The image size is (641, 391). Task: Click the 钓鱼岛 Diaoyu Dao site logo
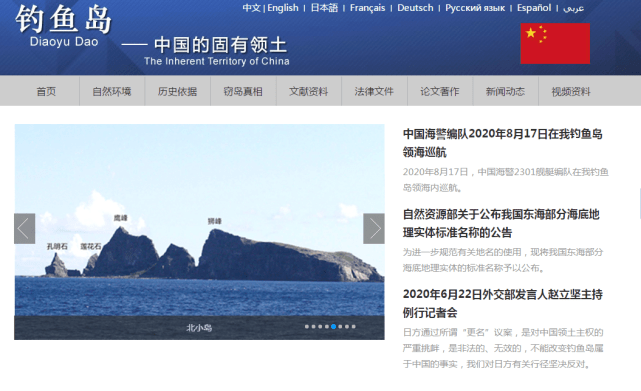pos(63,26)
